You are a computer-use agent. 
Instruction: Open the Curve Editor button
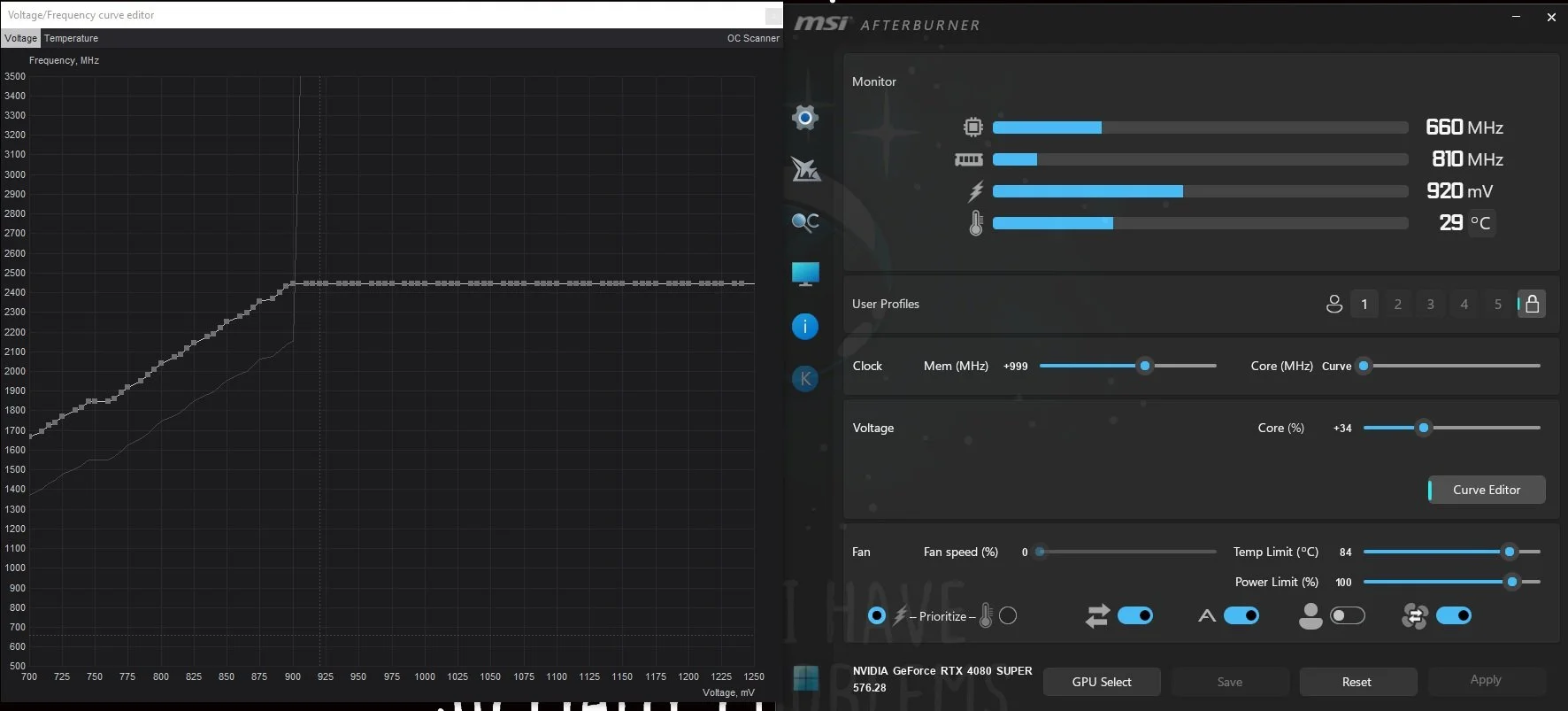coord(1487,490)
